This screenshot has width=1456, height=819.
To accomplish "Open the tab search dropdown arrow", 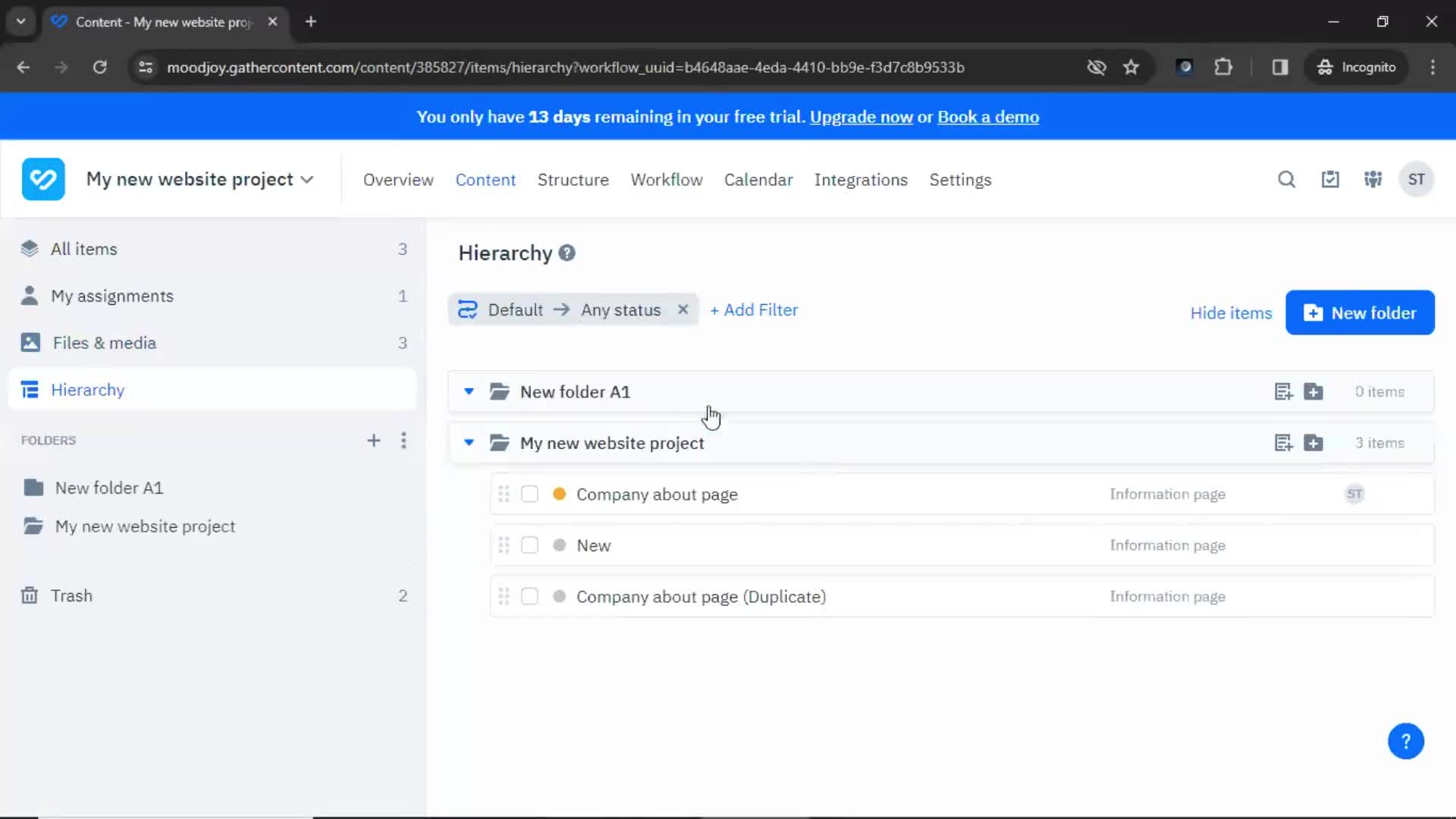I will pyautogui.click(x=20, y=22).
